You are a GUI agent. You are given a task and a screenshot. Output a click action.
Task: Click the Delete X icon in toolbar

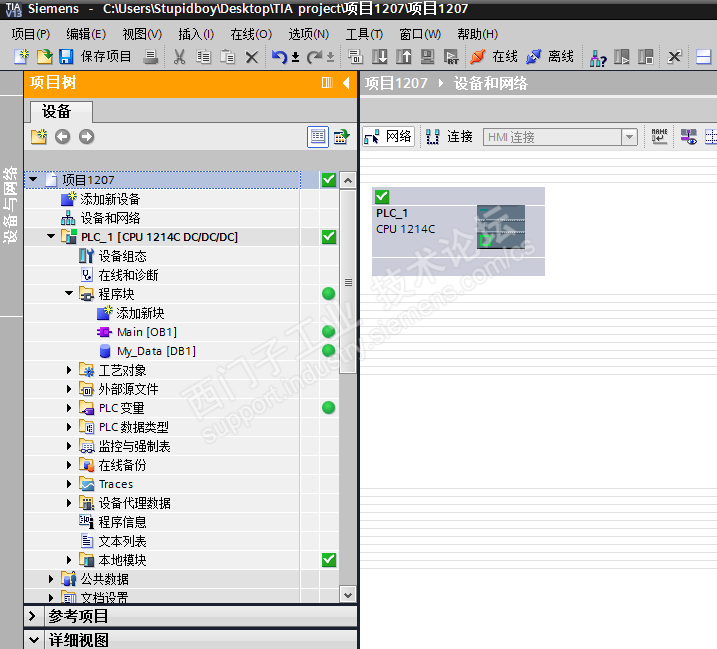tap(251, 57)
